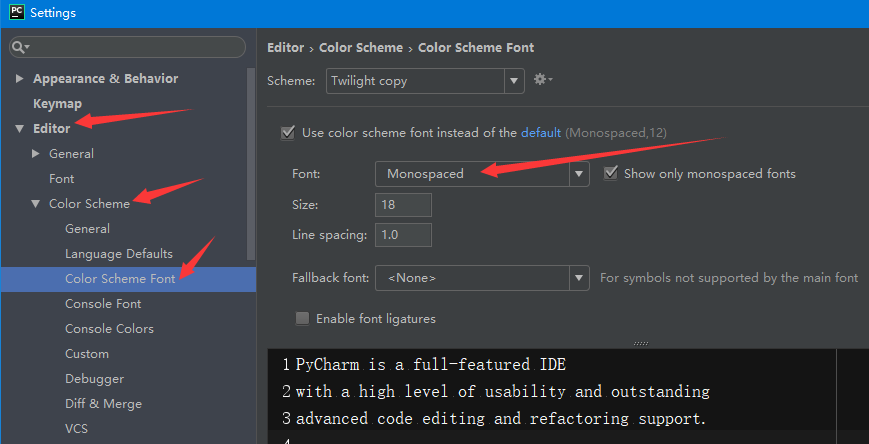Image resolution: width=869 pixels, height=444 pixels.
Task: Click the Fallback font dropdown arrow
Action: point(579,278)
